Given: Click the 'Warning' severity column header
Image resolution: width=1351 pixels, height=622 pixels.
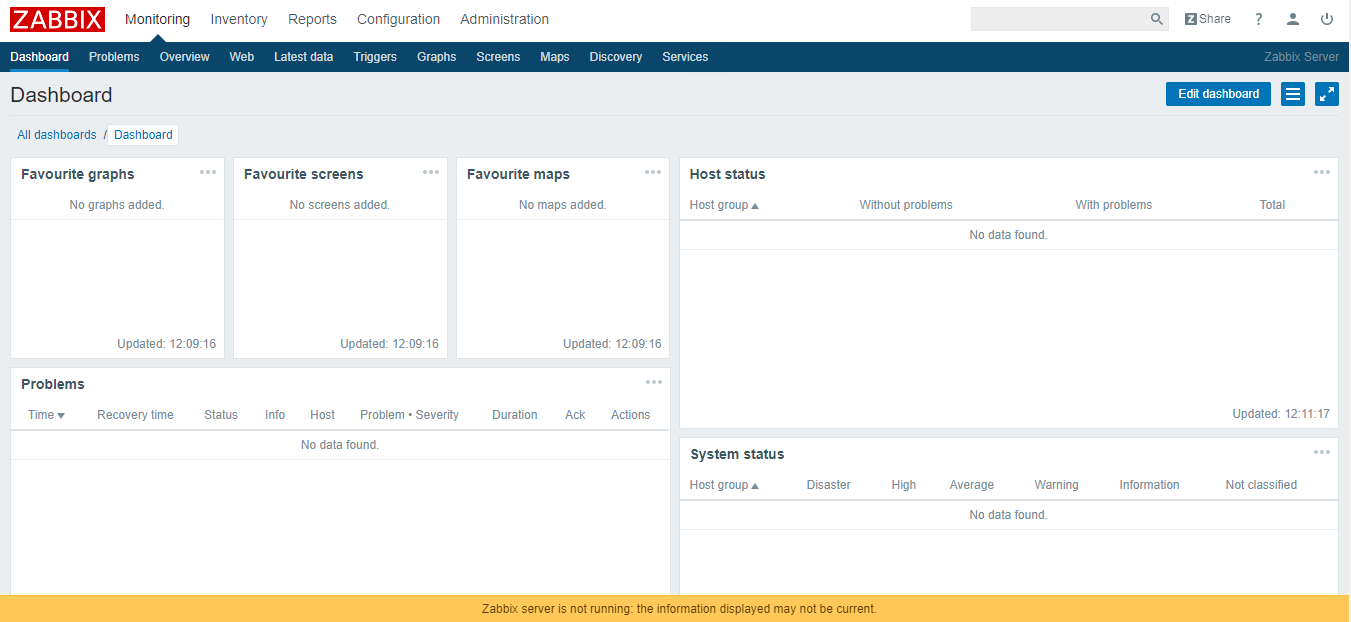Looking at the screenshot, I should [x=1056, y=485].
